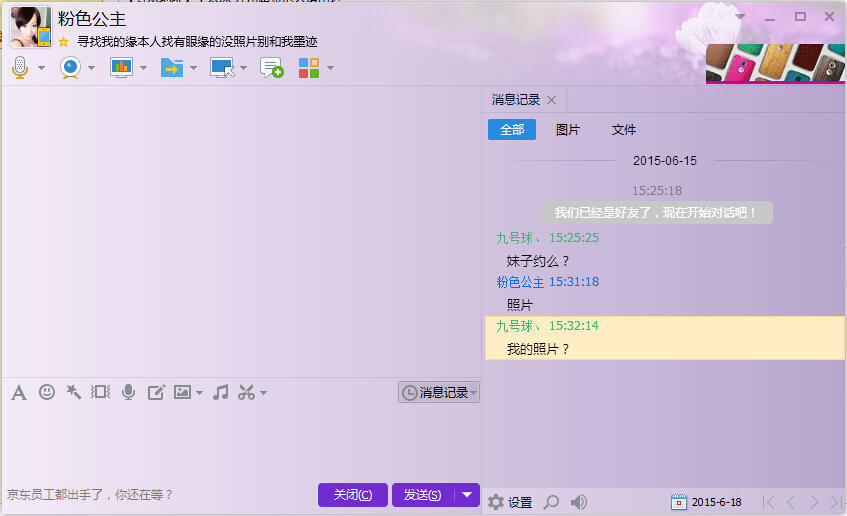Insert a picture into message
The image size is (847, 516).
182,392
